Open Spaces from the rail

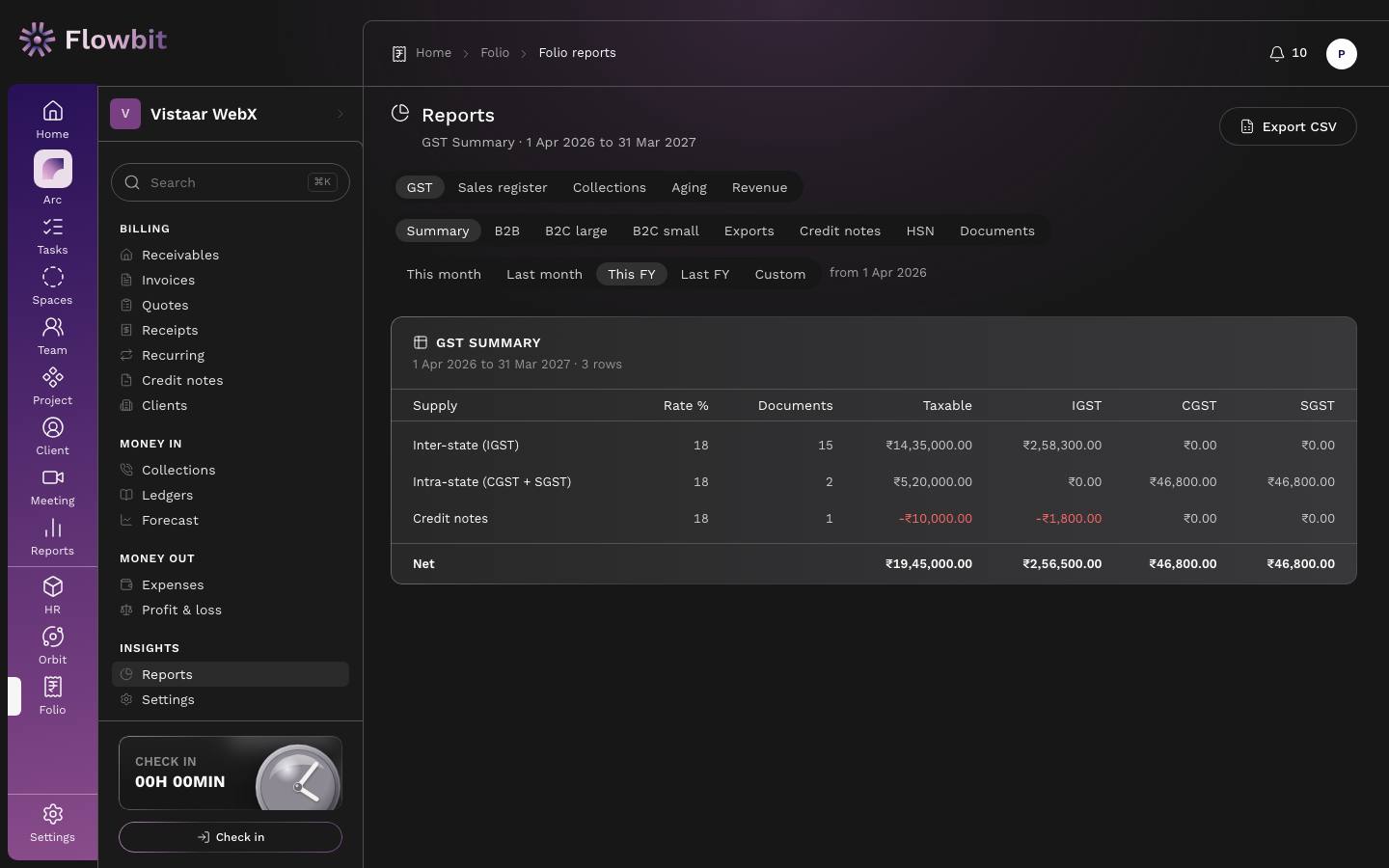point(52,285)
